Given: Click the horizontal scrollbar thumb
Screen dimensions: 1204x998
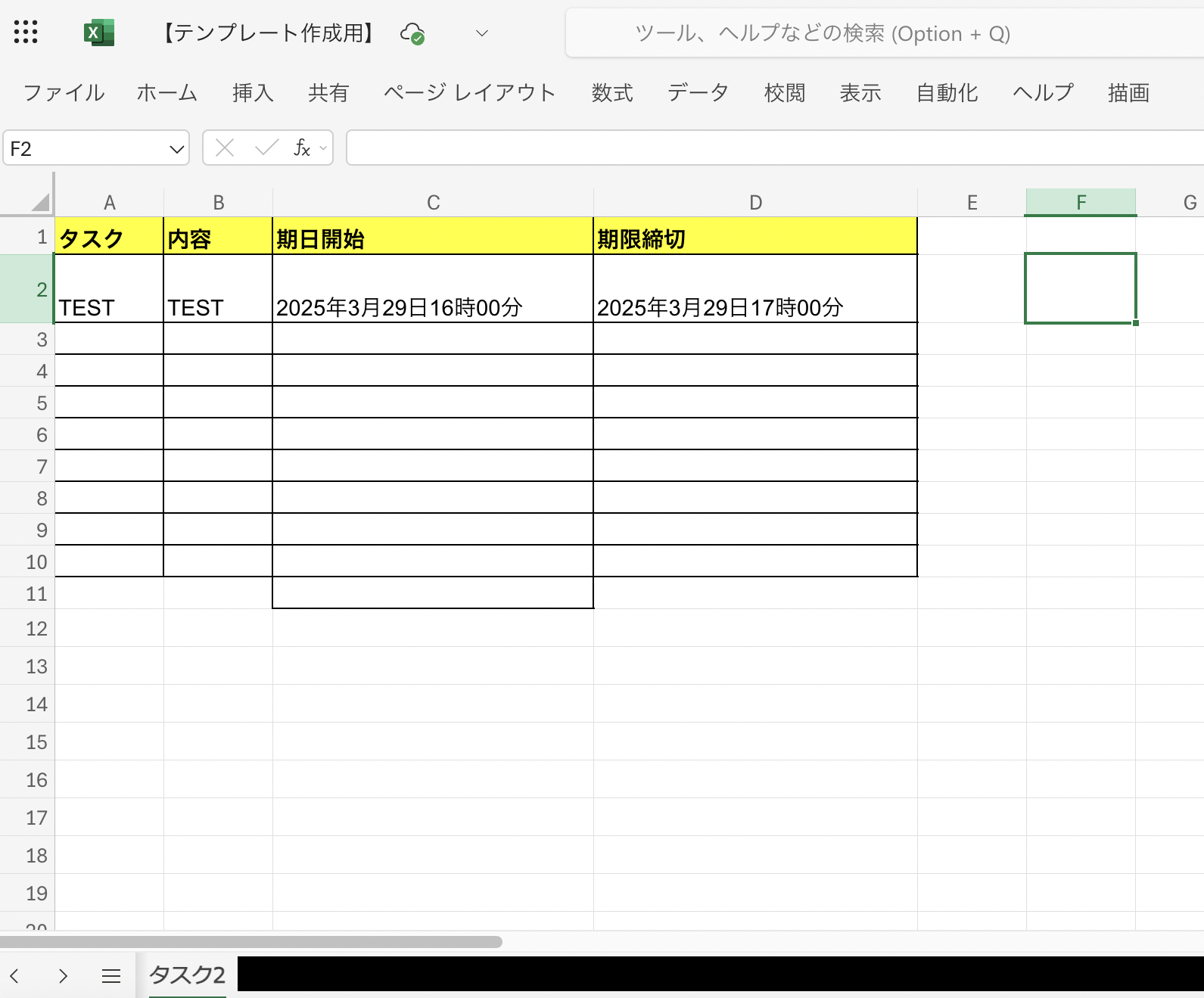Looking at the screenshot, I should [250, 942].
